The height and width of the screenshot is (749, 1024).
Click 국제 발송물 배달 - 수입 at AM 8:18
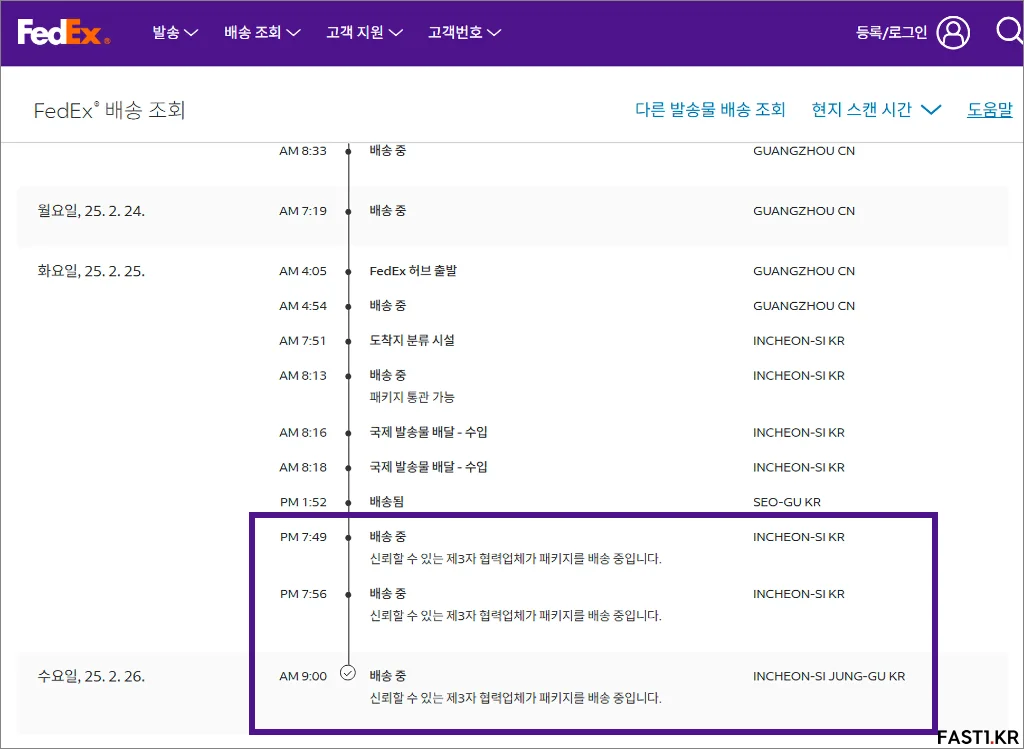(428, 467)
